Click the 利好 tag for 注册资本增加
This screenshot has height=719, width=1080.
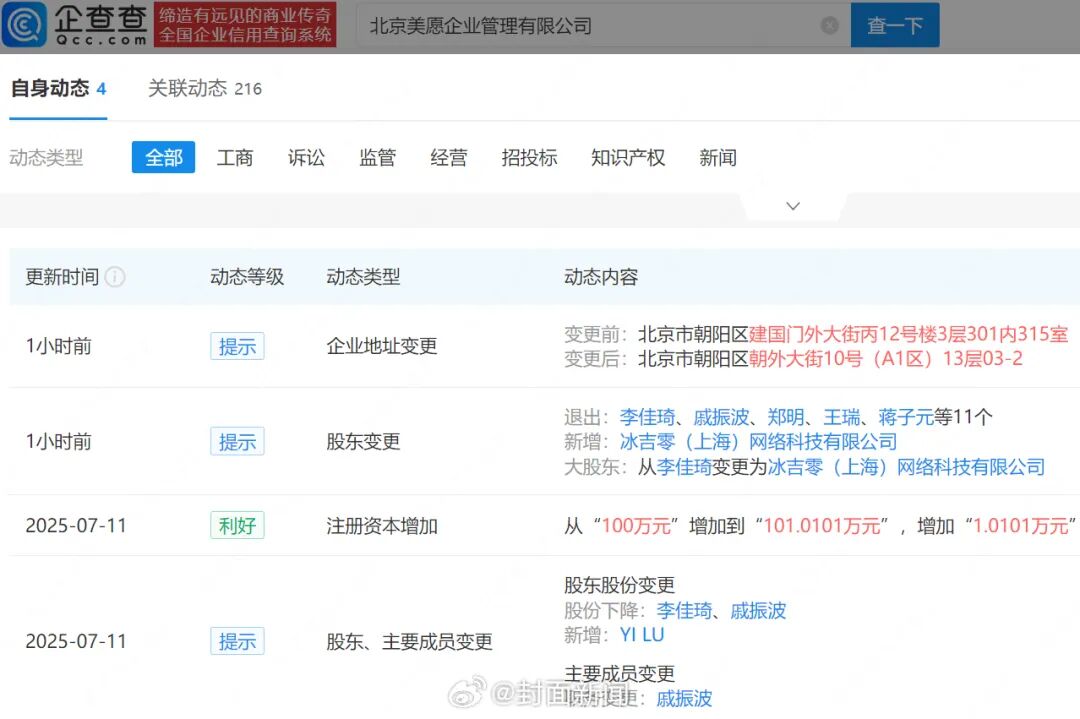click(237, 525)
